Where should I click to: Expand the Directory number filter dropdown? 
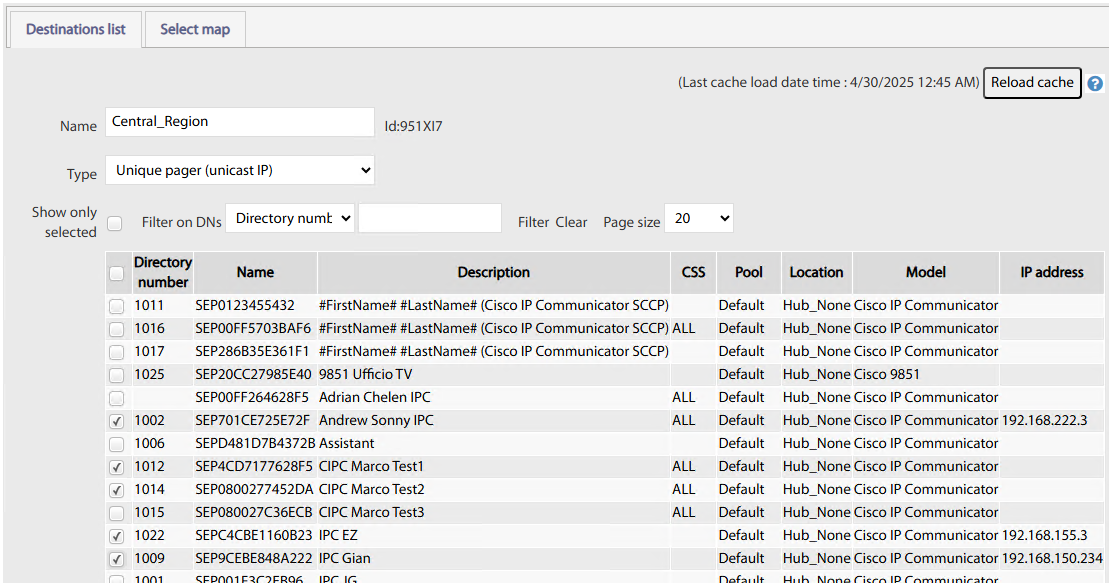coord(290,218)
